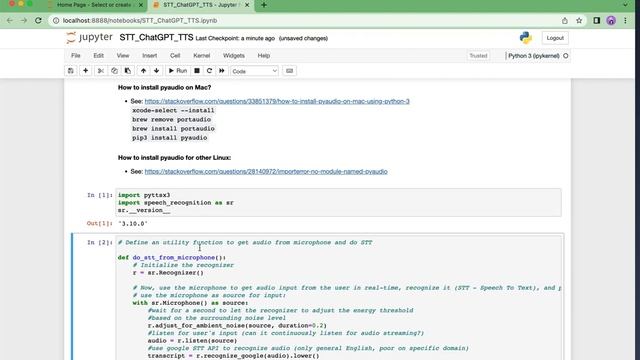This screenshot has width=640, height=360.
Task: Open the File menu
Action: [76, 56]
